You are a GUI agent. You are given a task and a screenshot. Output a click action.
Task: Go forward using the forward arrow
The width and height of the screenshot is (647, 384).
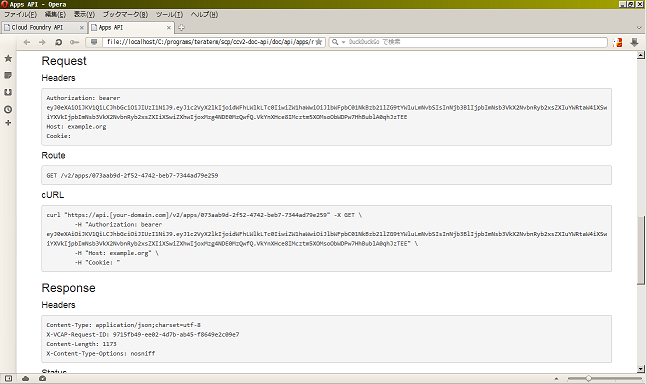pyautogui.click(x=42, y=42)
